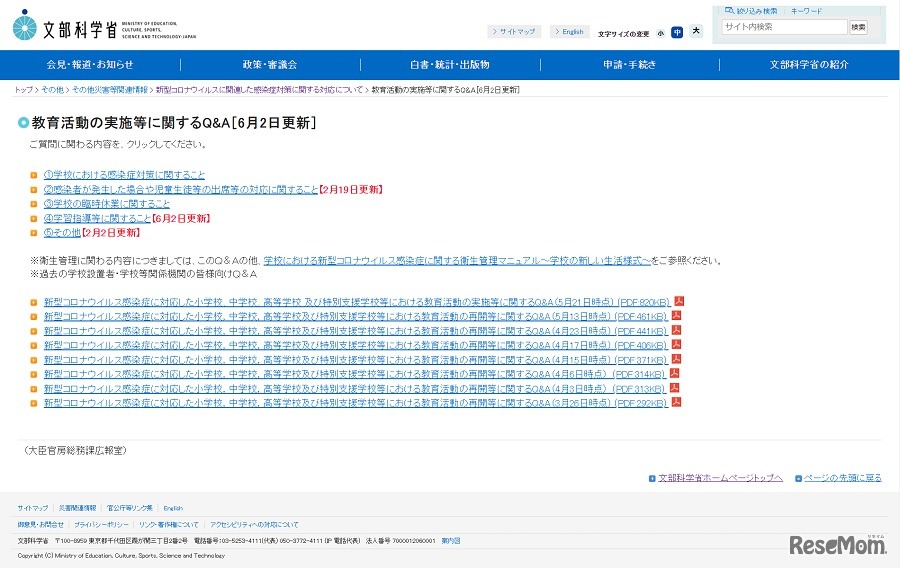Open footer 災害関連情報 link
Screen dimensions: 900x568
click(77, 508)
